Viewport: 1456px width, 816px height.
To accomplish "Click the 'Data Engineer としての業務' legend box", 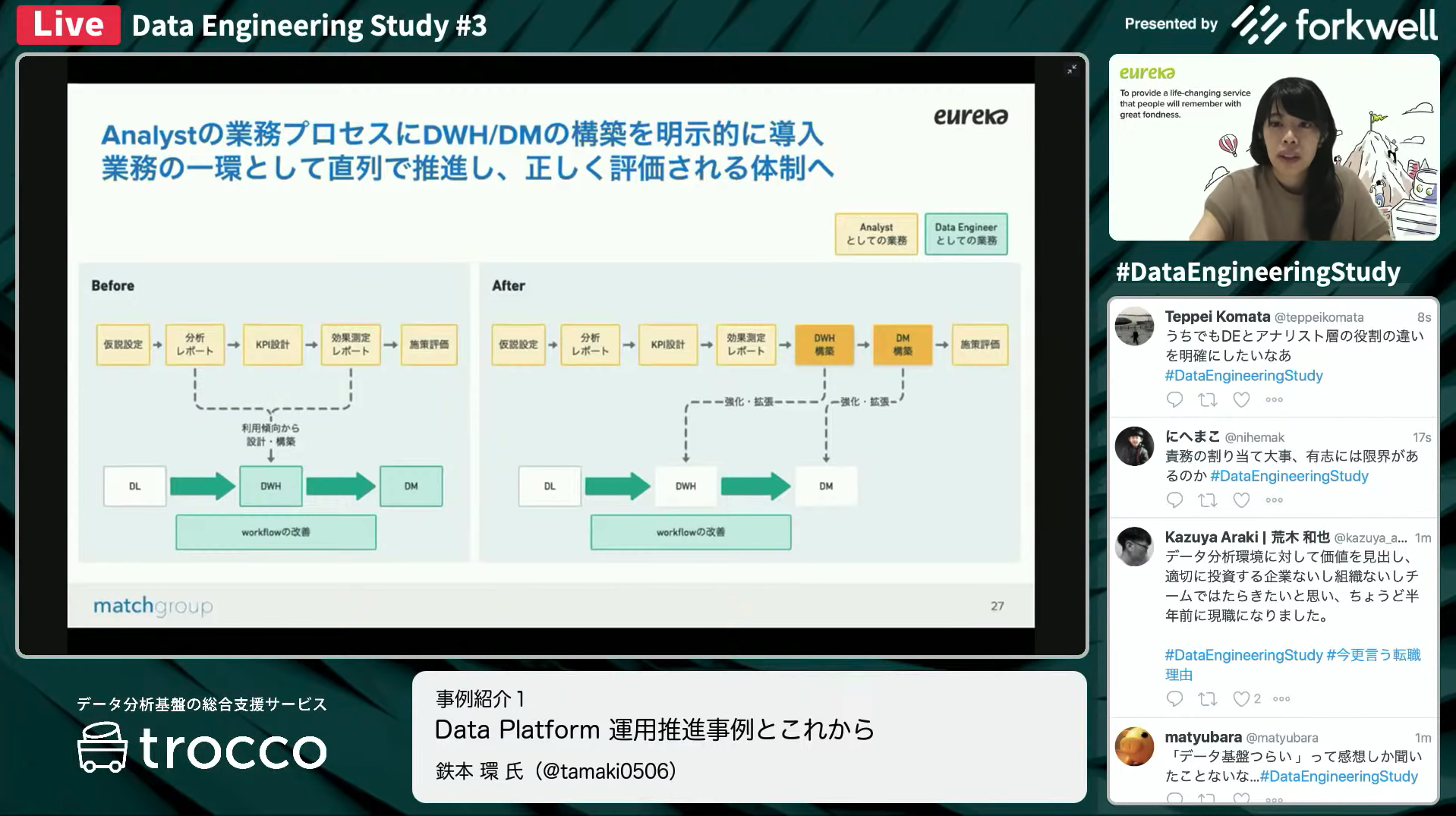I will tap(966, 234).
